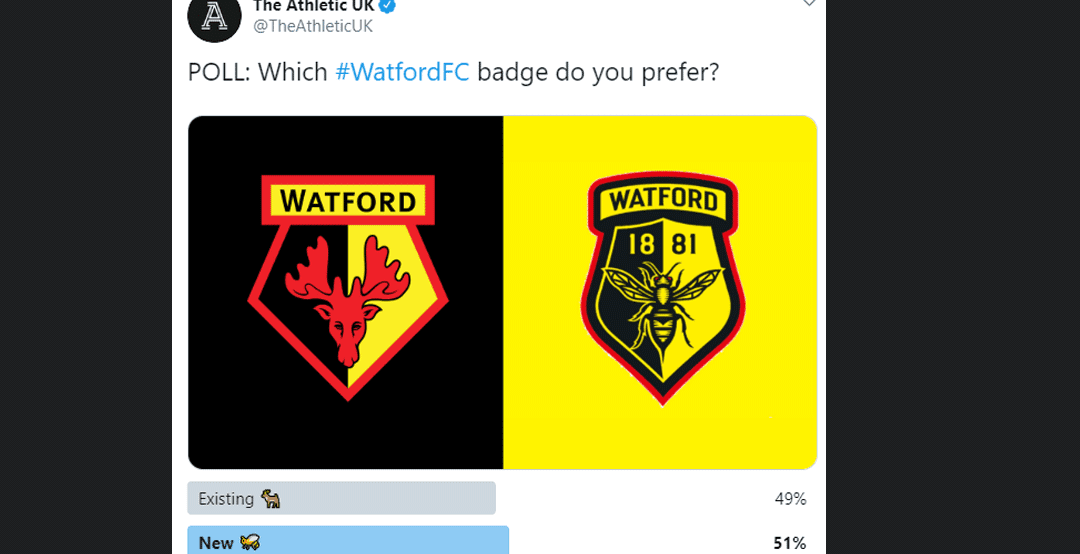Open the @TheAthleticUK handle link
The image size is (1080, 554).
[x=313, y=27]
